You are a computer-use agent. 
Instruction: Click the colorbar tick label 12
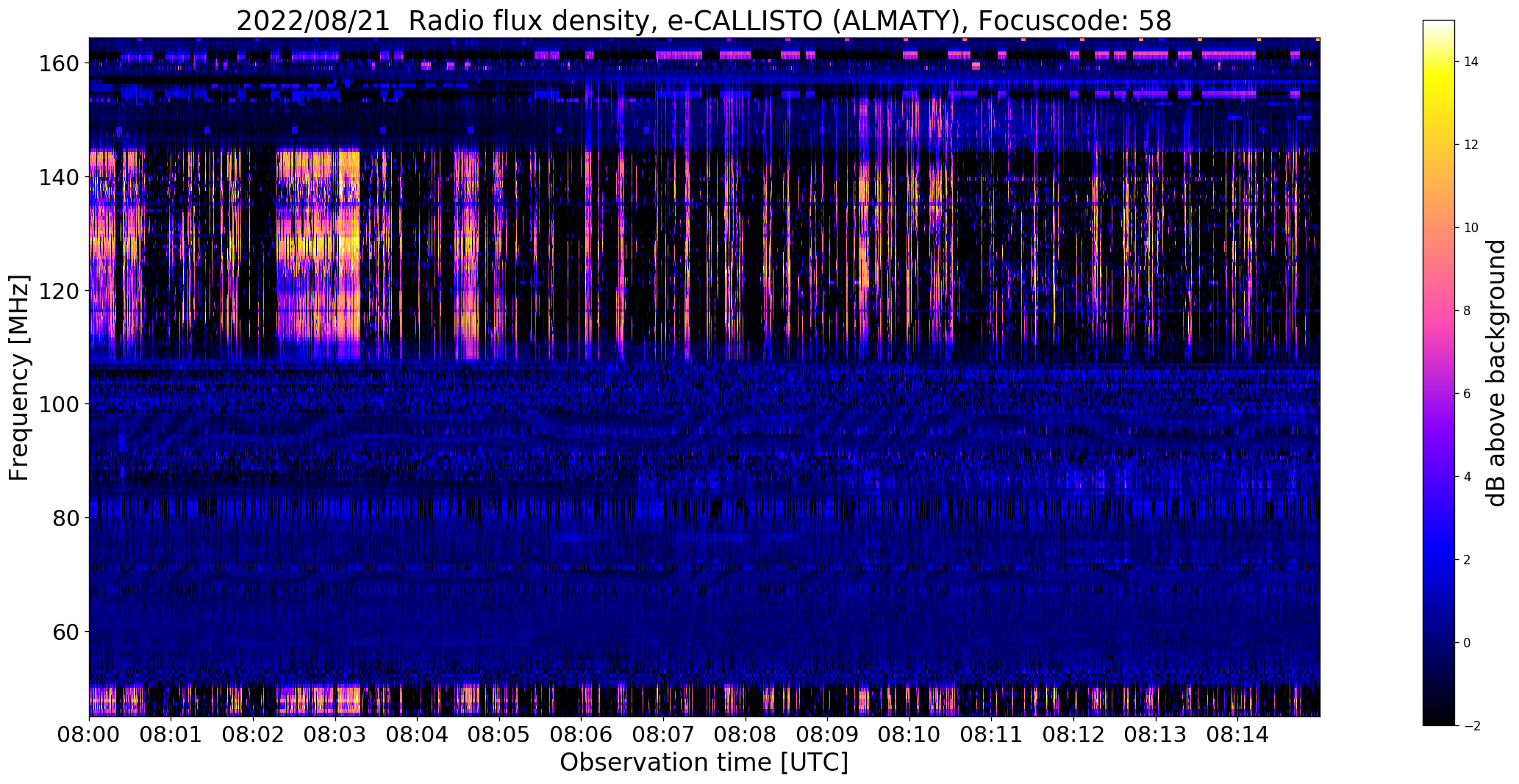(x=1470, y=145)
